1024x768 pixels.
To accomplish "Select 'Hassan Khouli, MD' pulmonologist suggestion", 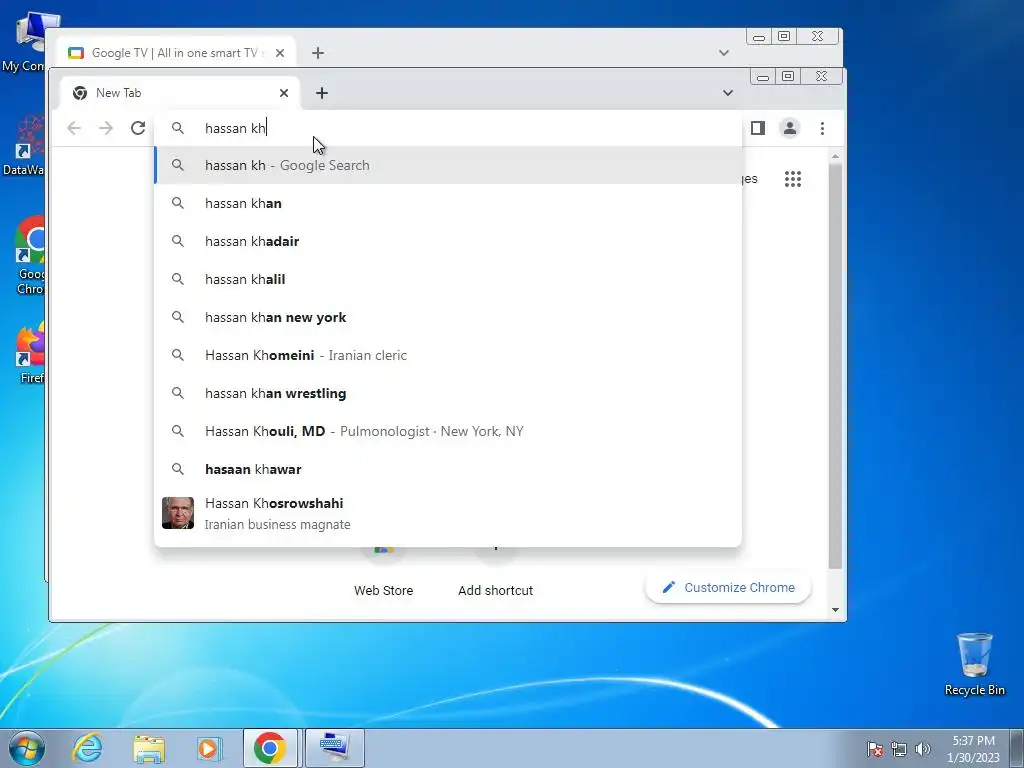I will (448, 431).
